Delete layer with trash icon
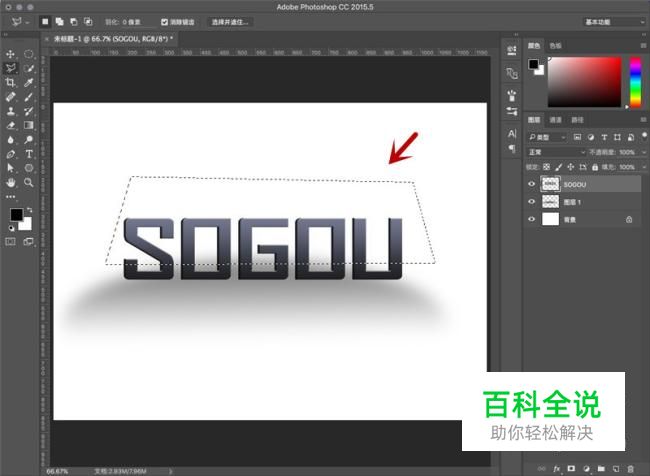The image size is (650, 476). click(631, 469)
